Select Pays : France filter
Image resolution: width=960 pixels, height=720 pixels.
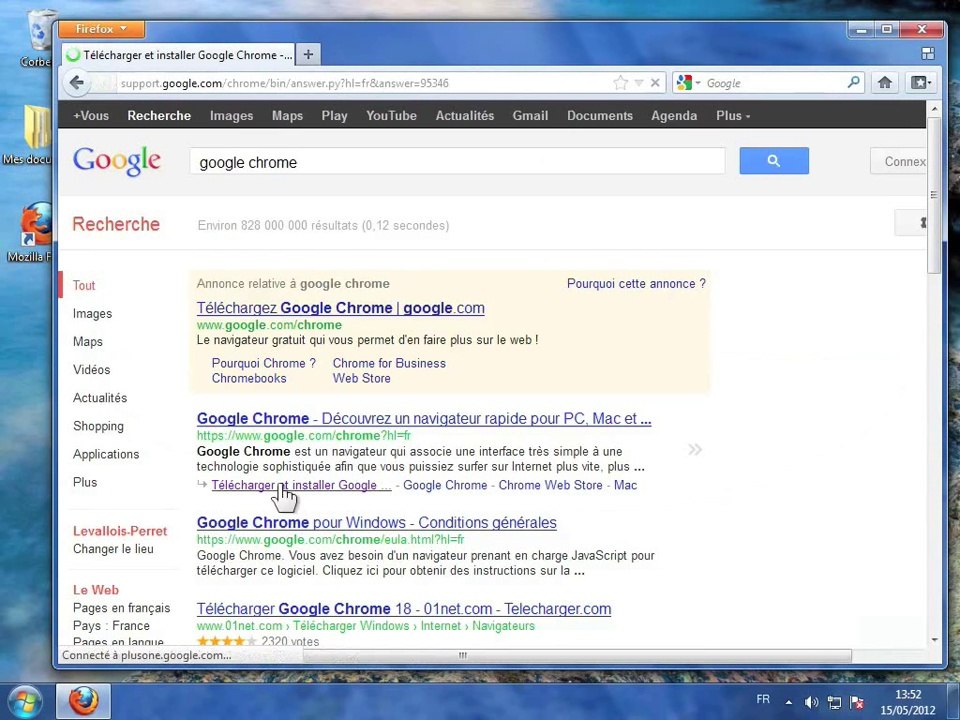click(111, 625)
